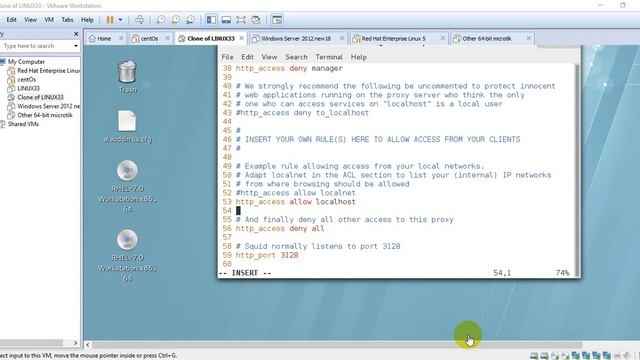Screen dimensions: 640x360
Task: Click the line 'http_port 3128'
Action: pos(267,255)
